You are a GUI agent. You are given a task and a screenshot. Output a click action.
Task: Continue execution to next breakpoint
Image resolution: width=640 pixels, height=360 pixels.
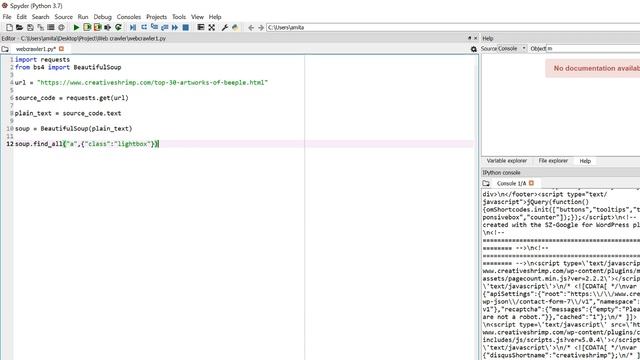[175, 27]
